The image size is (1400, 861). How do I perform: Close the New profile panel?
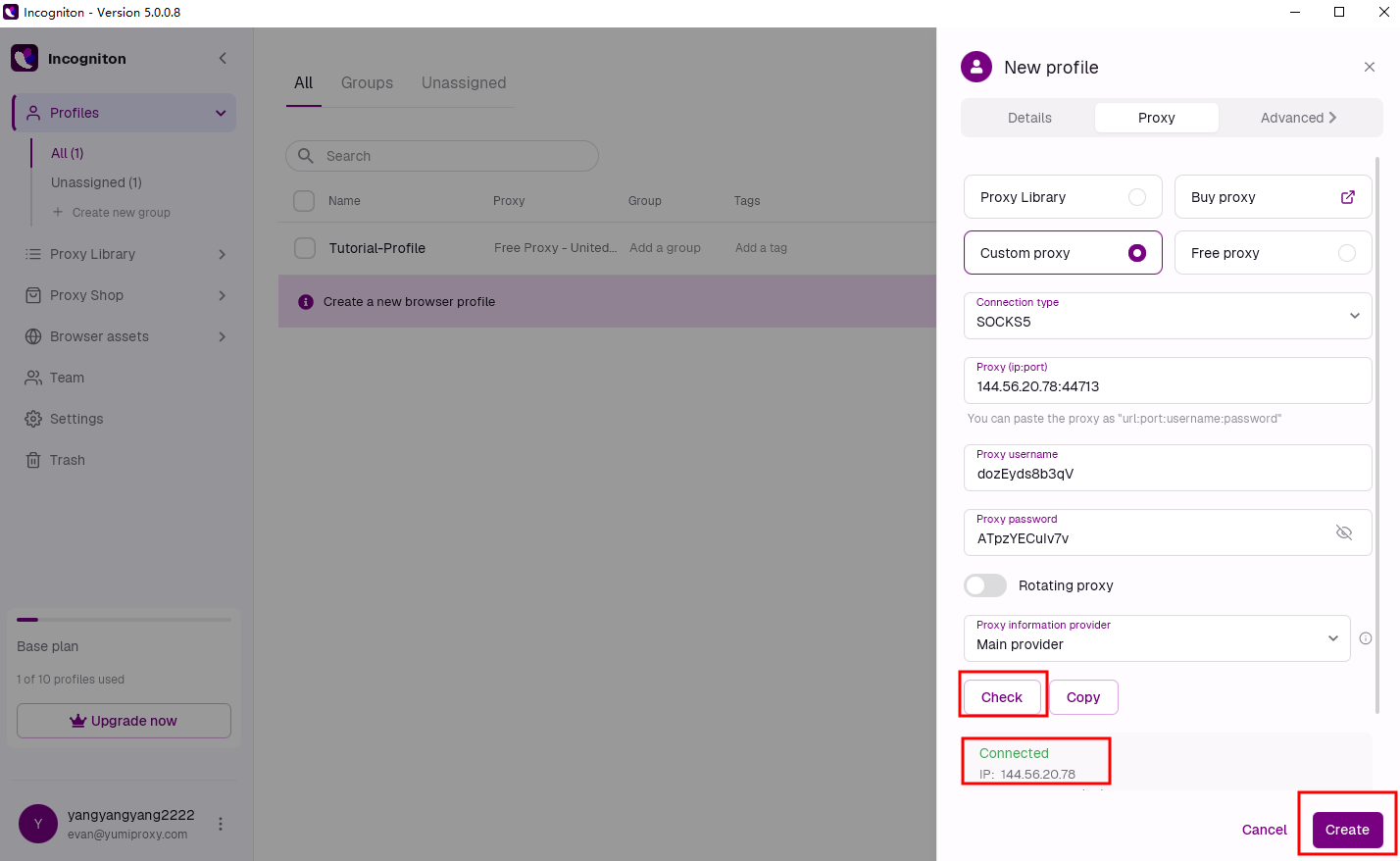[x=1370, y=67]
